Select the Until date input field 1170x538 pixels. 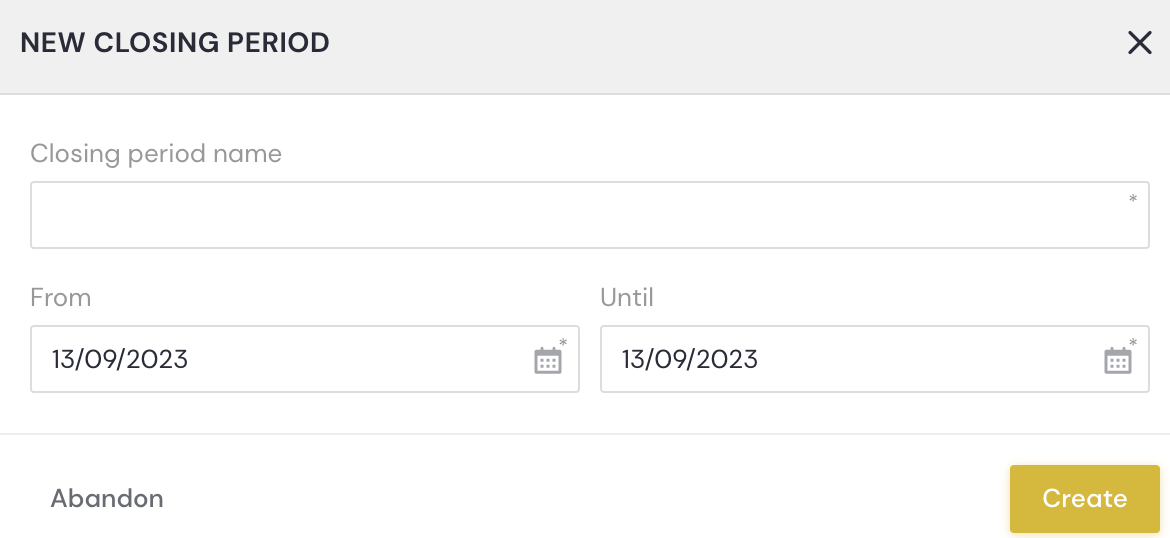(x=875, y=359)
